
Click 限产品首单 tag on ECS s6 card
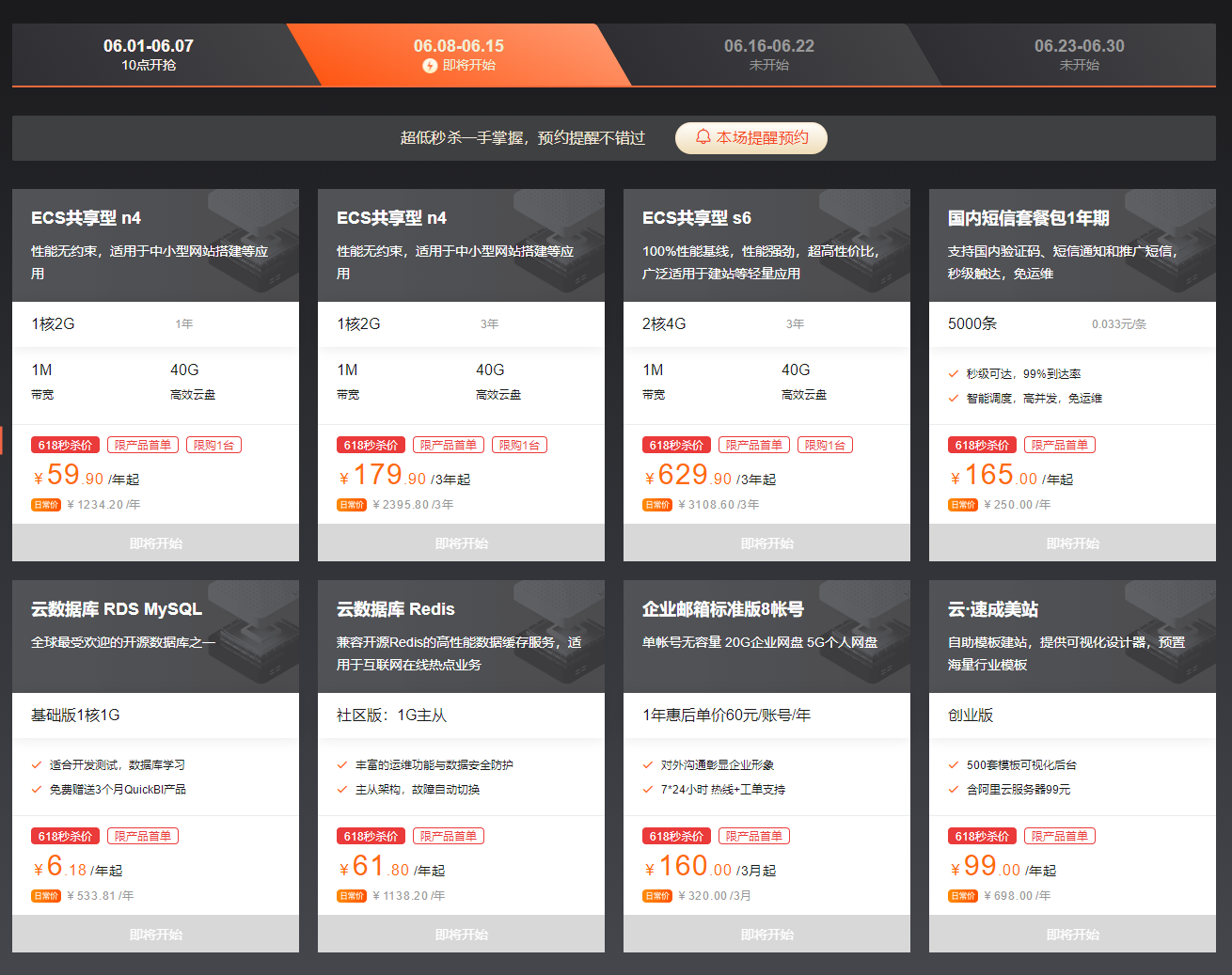754,445
